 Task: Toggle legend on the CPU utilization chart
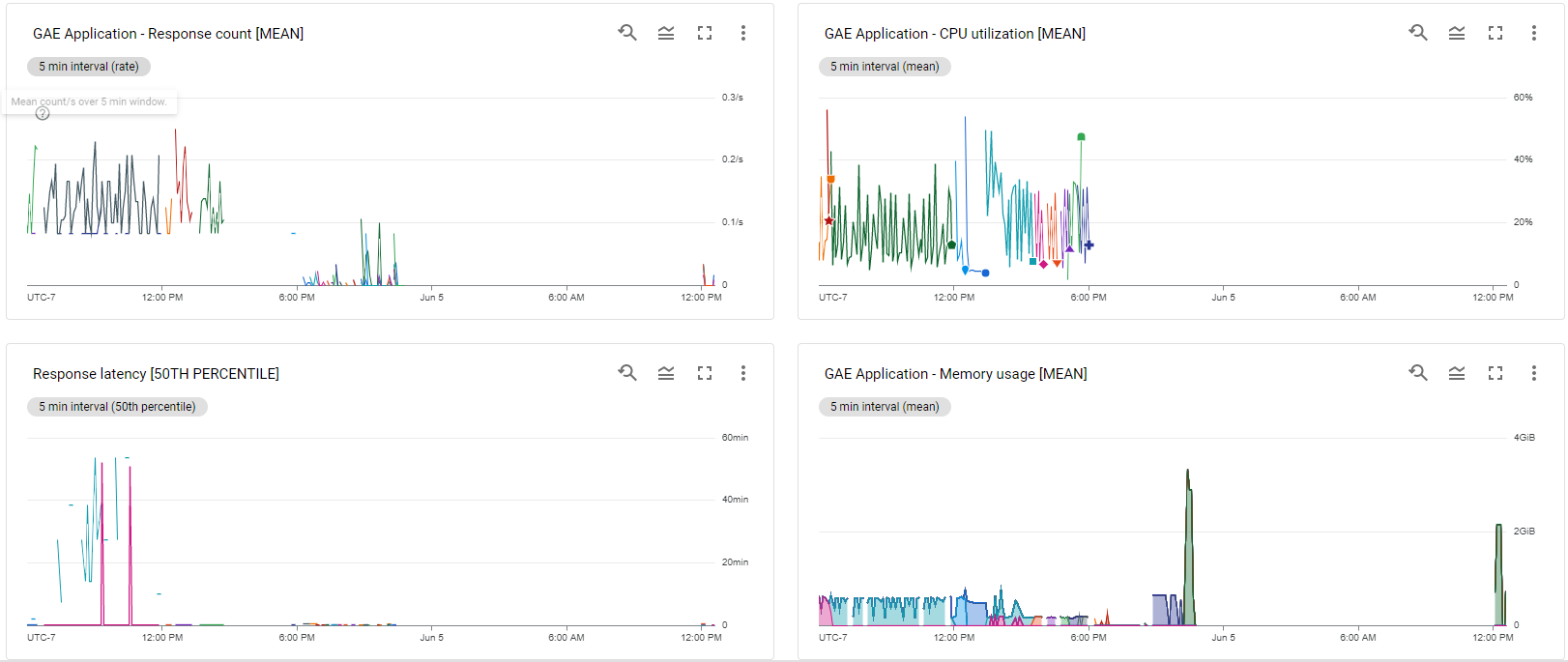pyautogui.click(x=1457, y=33)
